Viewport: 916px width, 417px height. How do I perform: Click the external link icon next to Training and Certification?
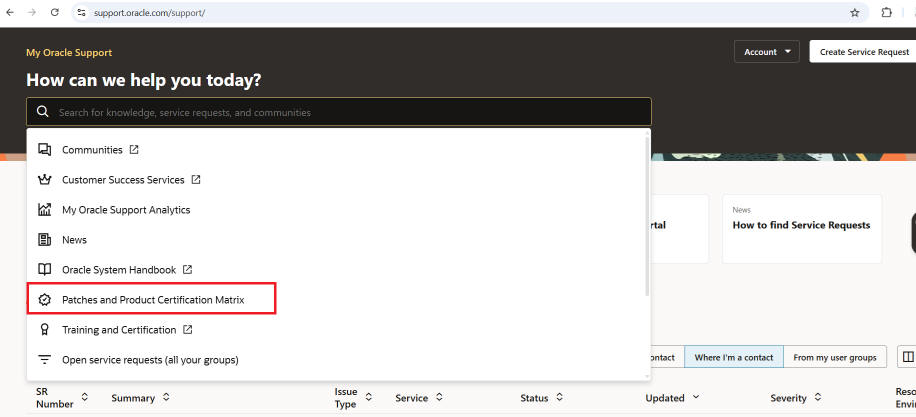[x=188, y=330]
